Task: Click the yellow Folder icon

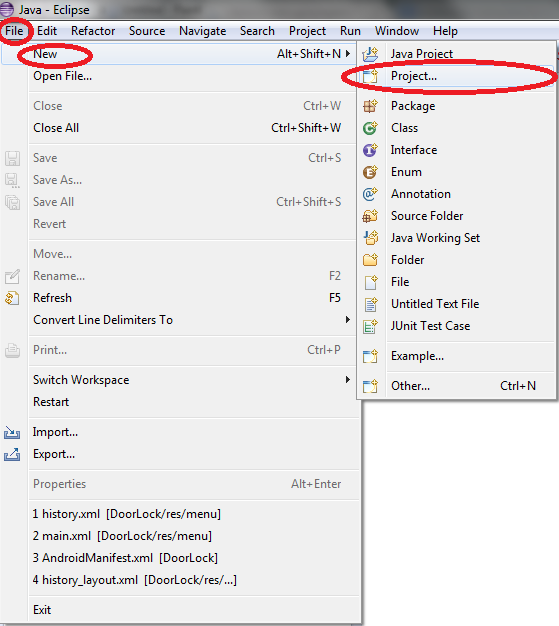Action: 370,260
